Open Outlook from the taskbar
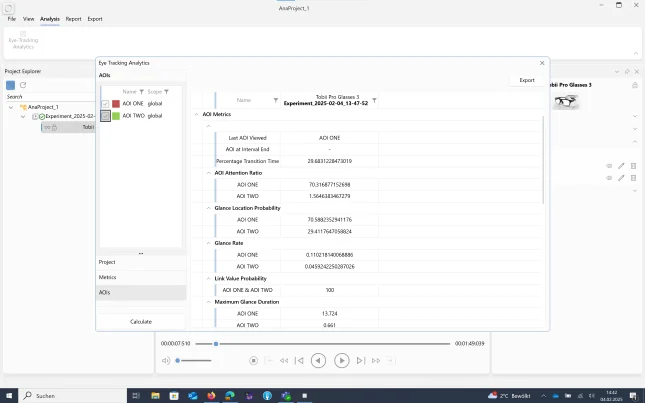The height and width of the screenshot is (403, 645). pyautogui.click(x=193, y=396)
